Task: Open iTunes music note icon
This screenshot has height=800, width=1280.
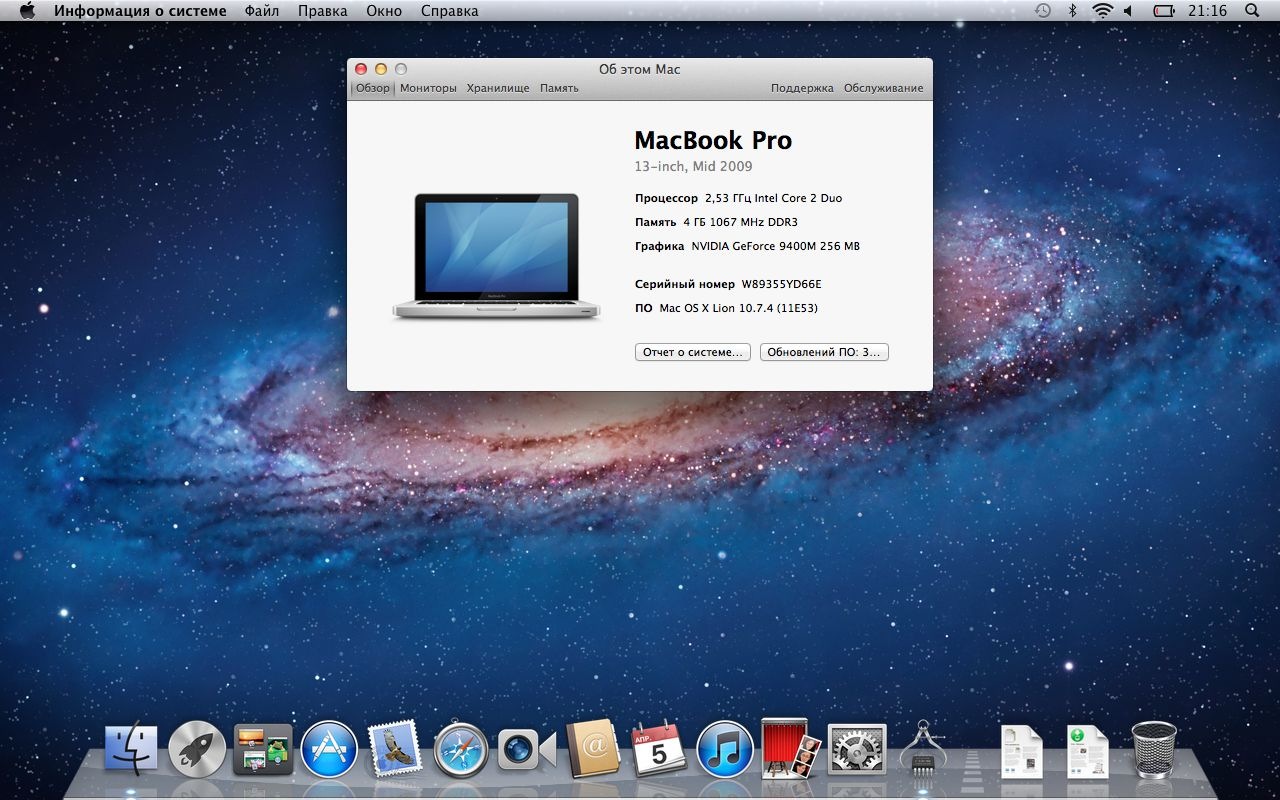Action: (725, 749)
